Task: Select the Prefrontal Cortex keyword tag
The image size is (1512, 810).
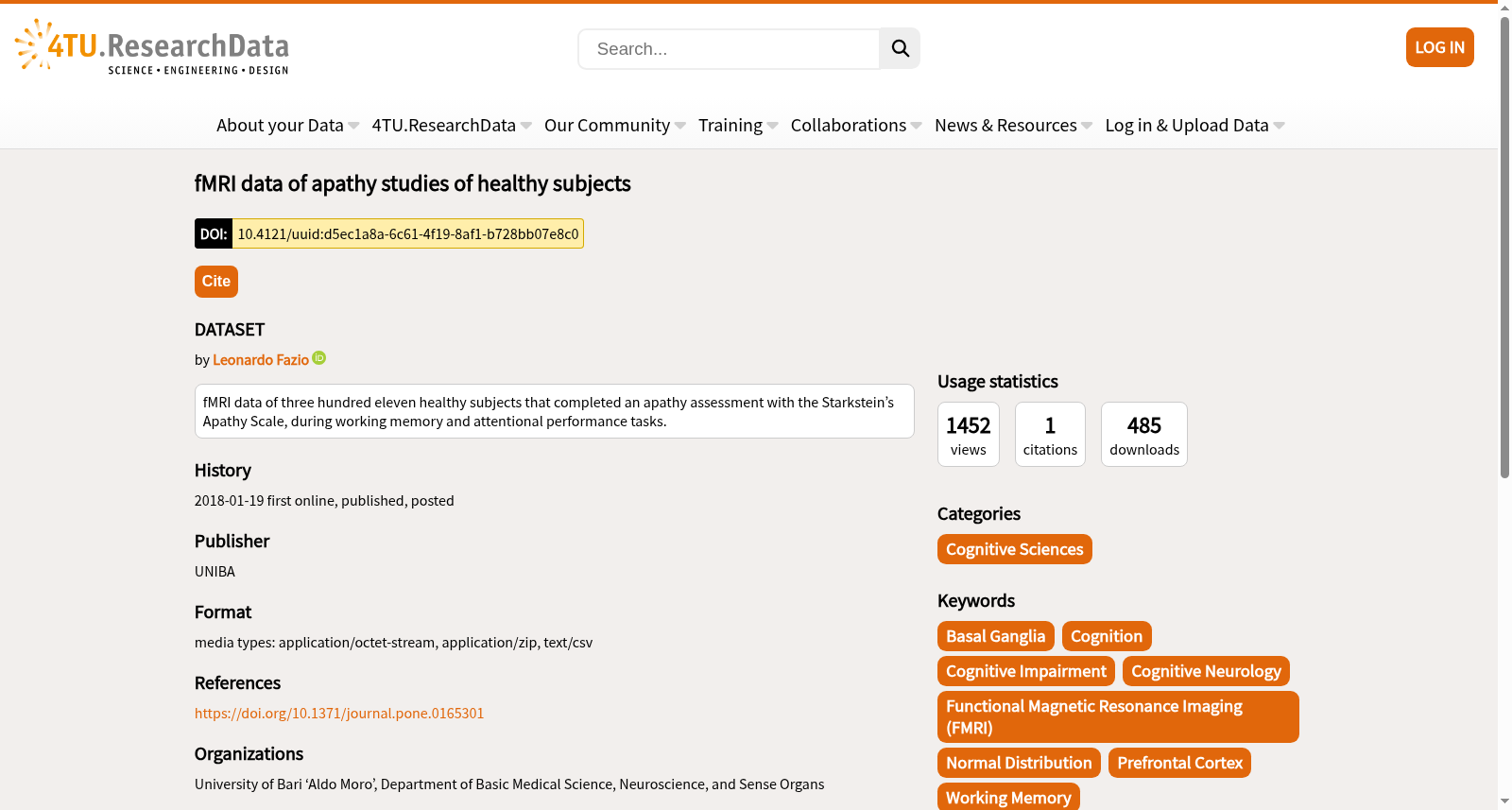Action: (x=1179, y=763)
